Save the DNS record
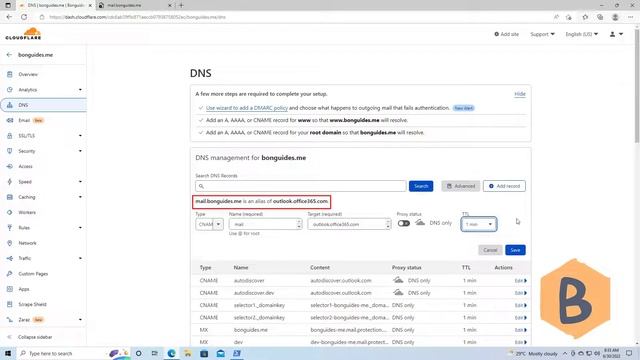 coord(515,250)
